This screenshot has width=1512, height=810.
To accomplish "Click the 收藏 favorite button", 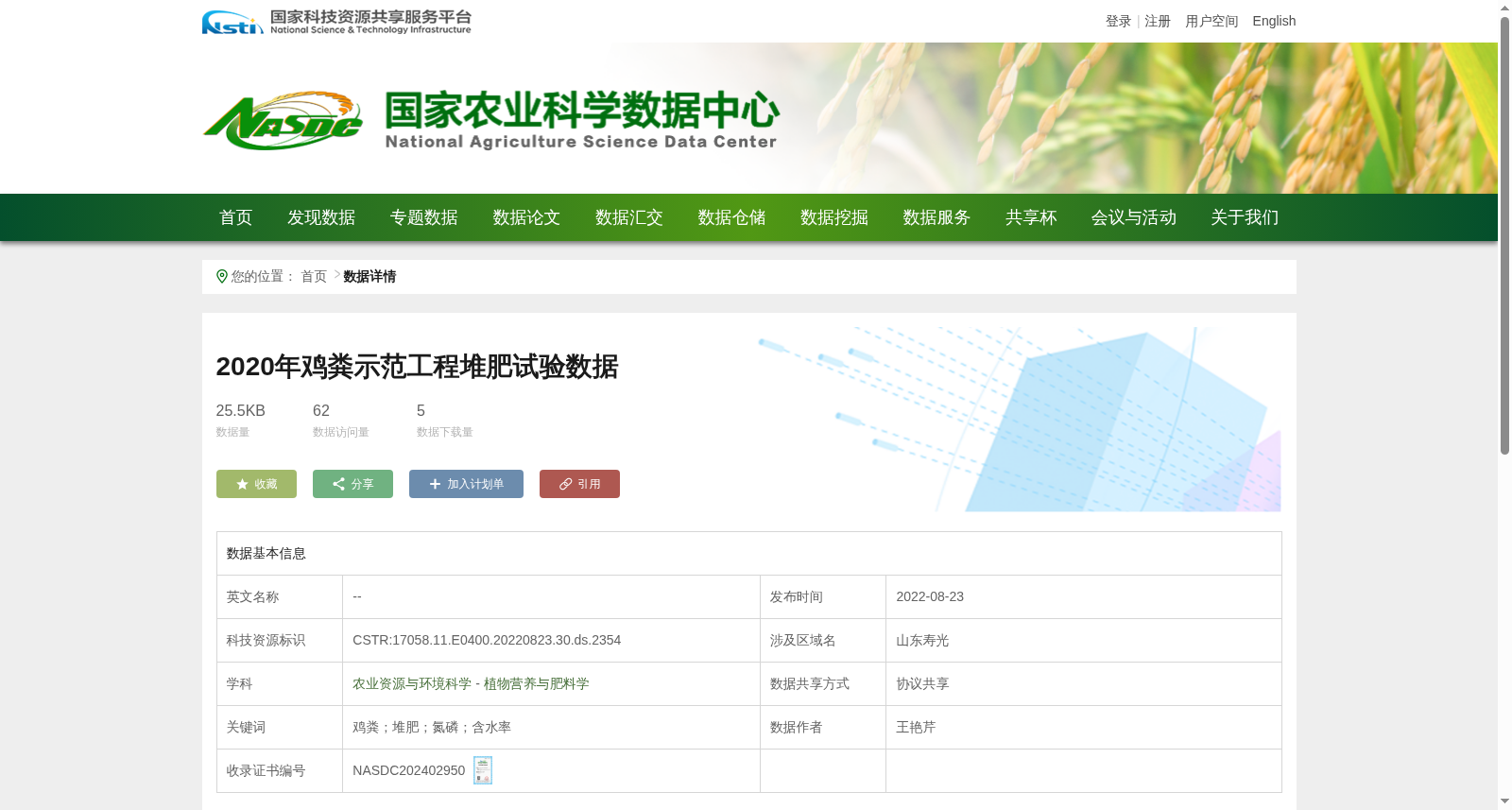I will click(x=256, y=484).
